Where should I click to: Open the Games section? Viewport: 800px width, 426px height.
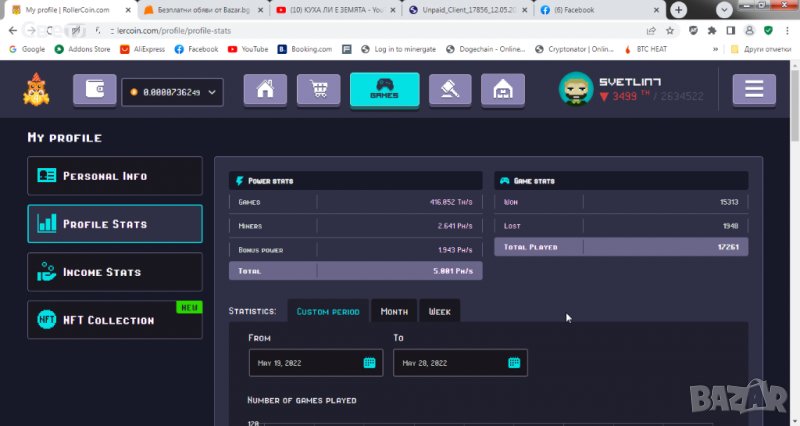pyautogui.click(x=384, y=90)
